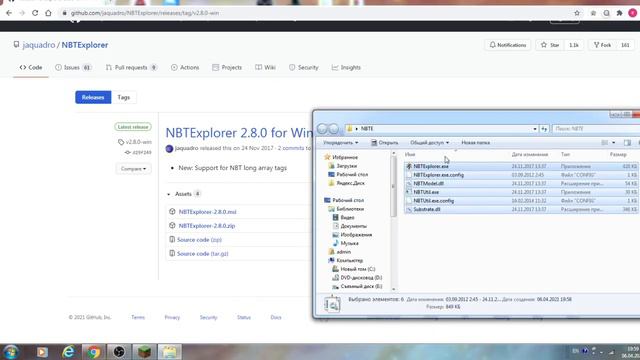The width and height of the screenshot is (640, 360).
Task: Open the Compare dropdown
Action: pos(133,169)
